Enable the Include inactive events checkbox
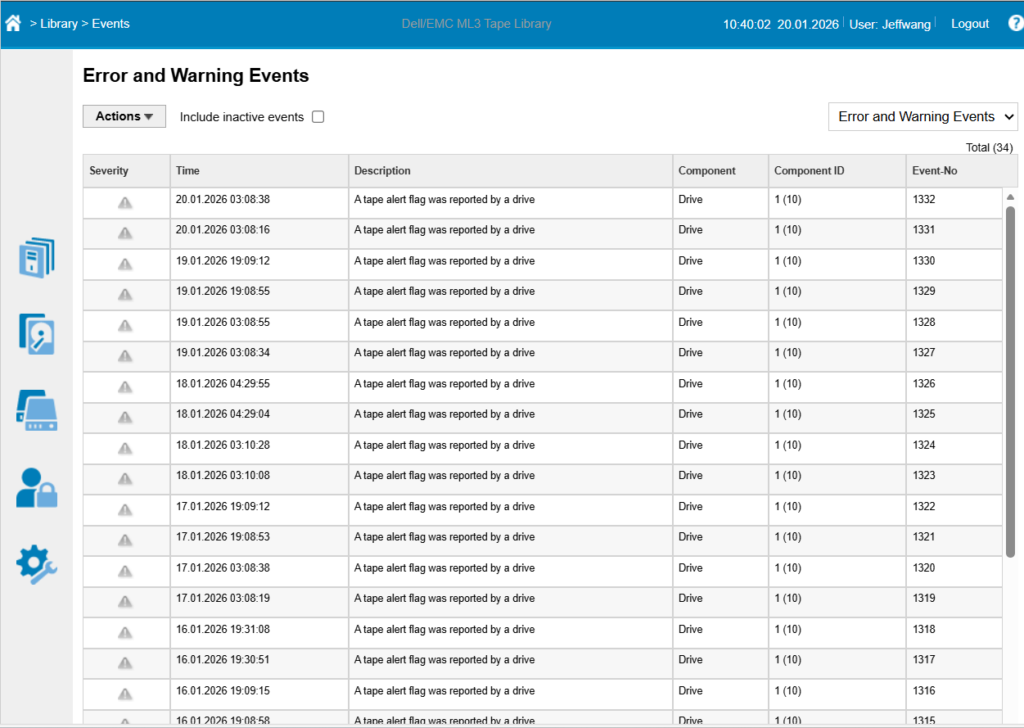 click(x=318, y=117)
